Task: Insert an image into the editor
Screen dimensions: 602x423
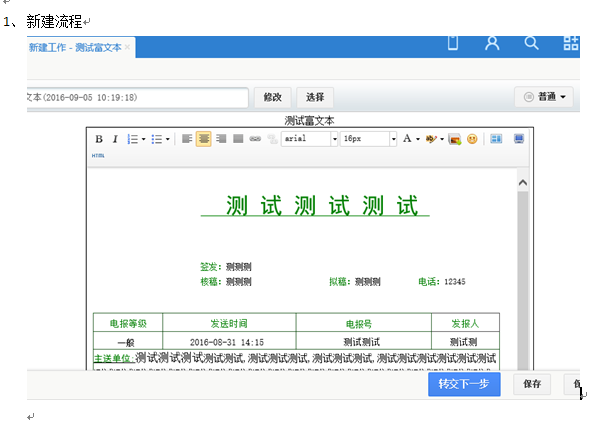Action: pos(455,139)
